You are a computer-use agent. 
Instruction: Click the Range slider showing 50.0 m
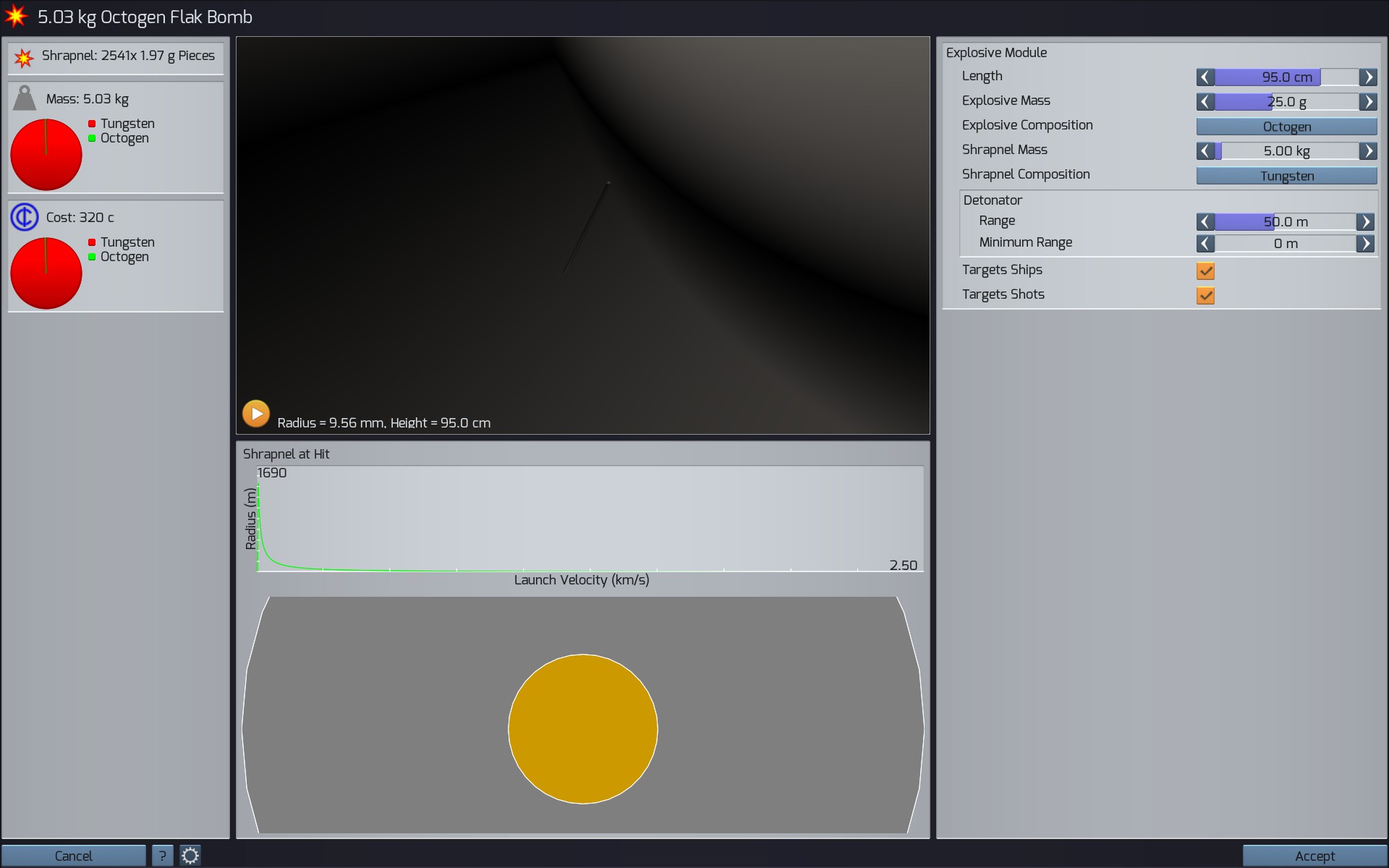coord(1286,222)
